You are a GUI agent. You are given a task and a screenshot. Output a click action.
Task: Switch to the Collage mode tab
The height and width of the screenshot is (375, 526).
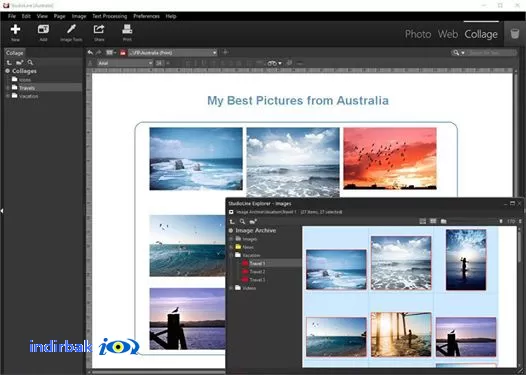[x=481, y=34]
